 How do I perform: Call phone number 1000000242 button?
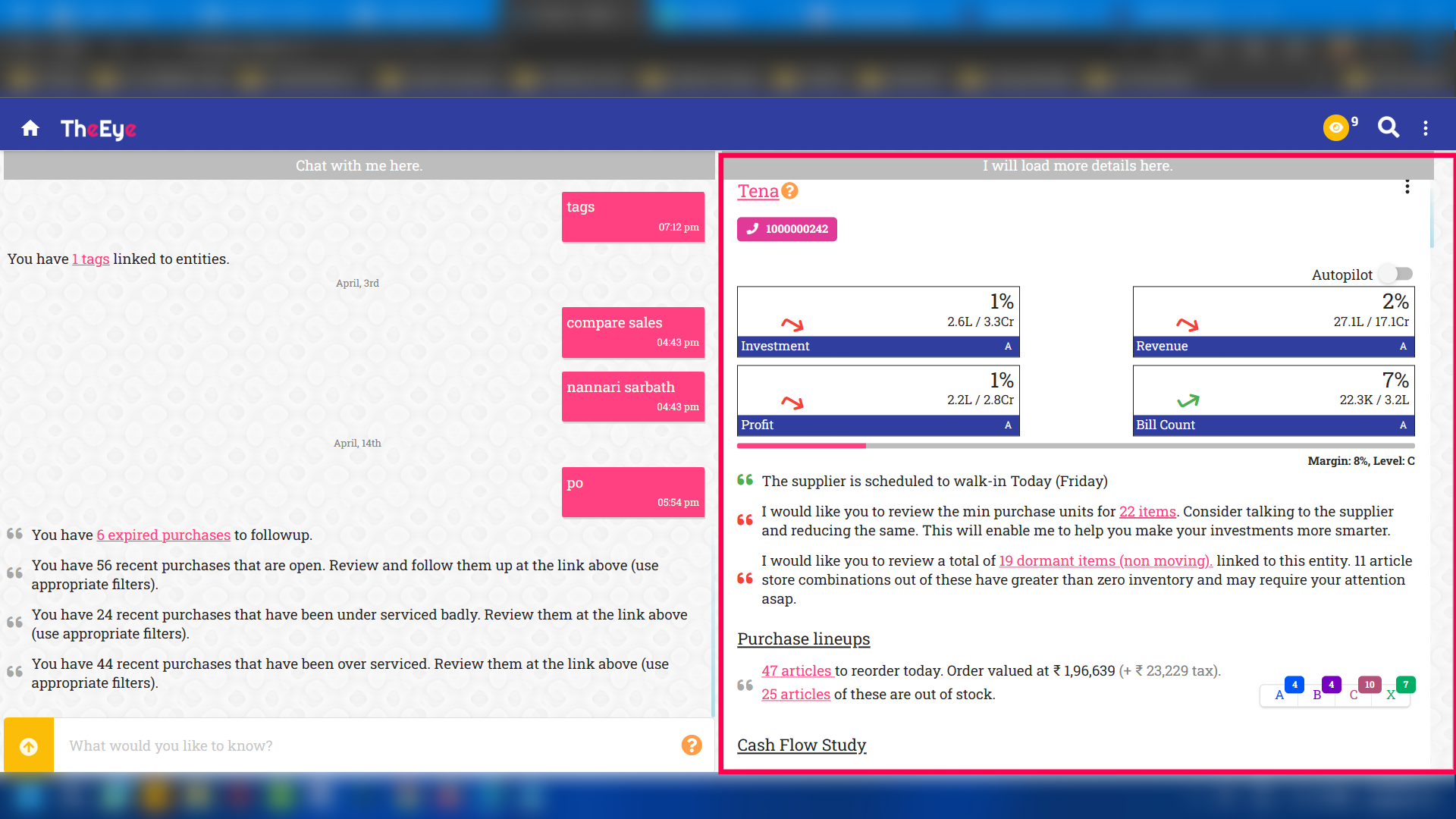pyautogui.click(x=786, y=229)
